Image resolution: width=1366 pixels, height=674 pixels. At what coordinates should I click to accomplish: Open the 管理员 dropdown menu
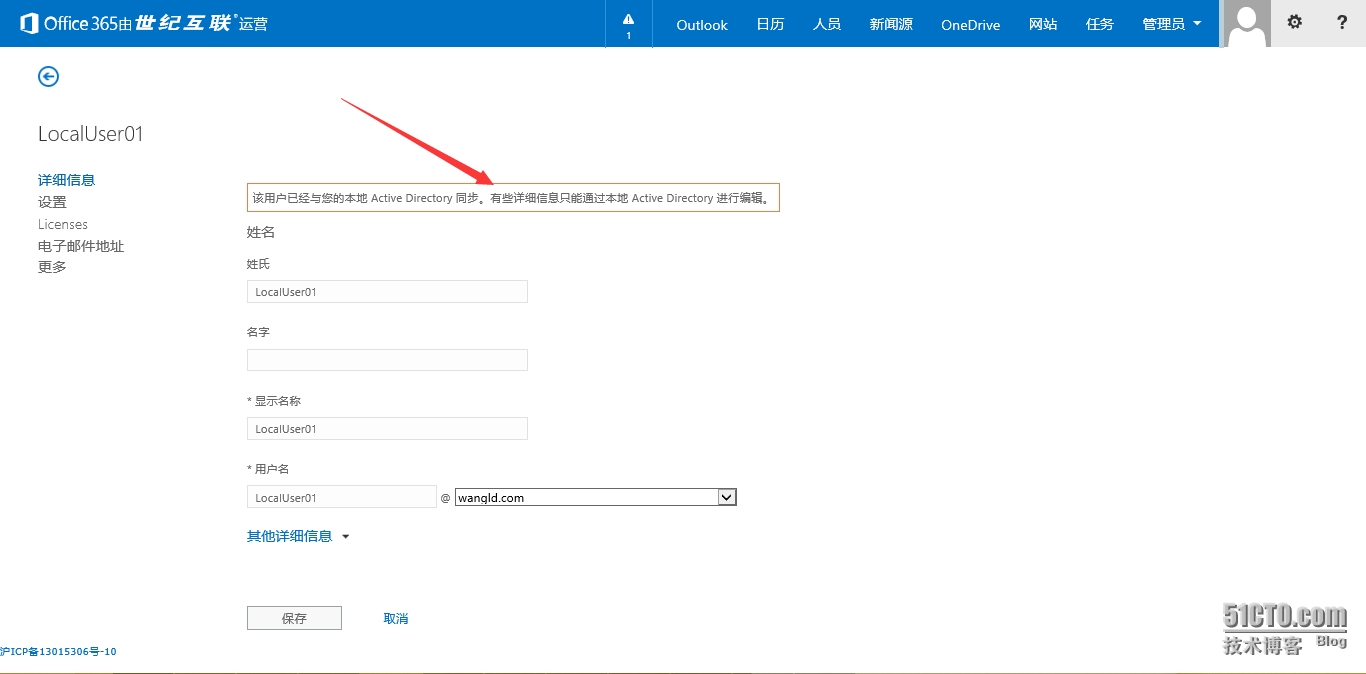pos(1171,24)
